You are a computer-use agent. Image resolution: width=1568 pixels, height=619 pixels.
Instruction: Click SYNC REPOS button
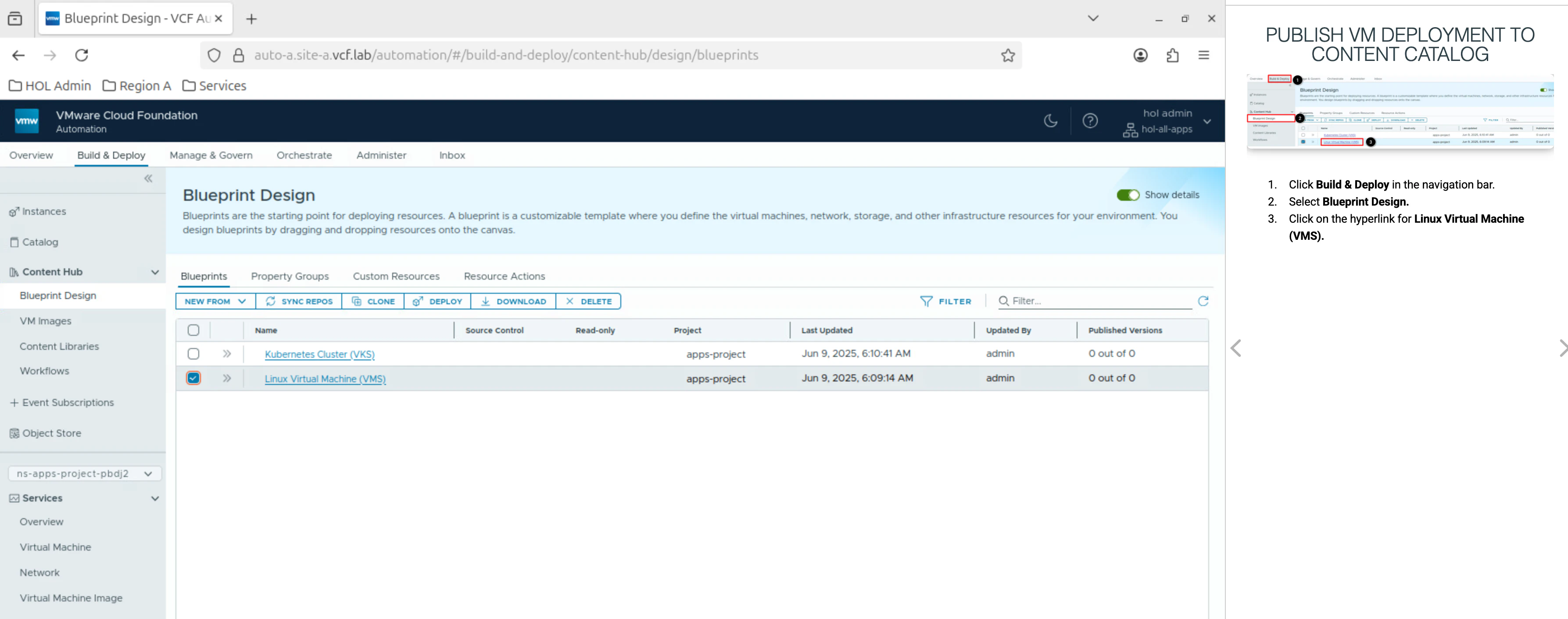pos(299,302)
